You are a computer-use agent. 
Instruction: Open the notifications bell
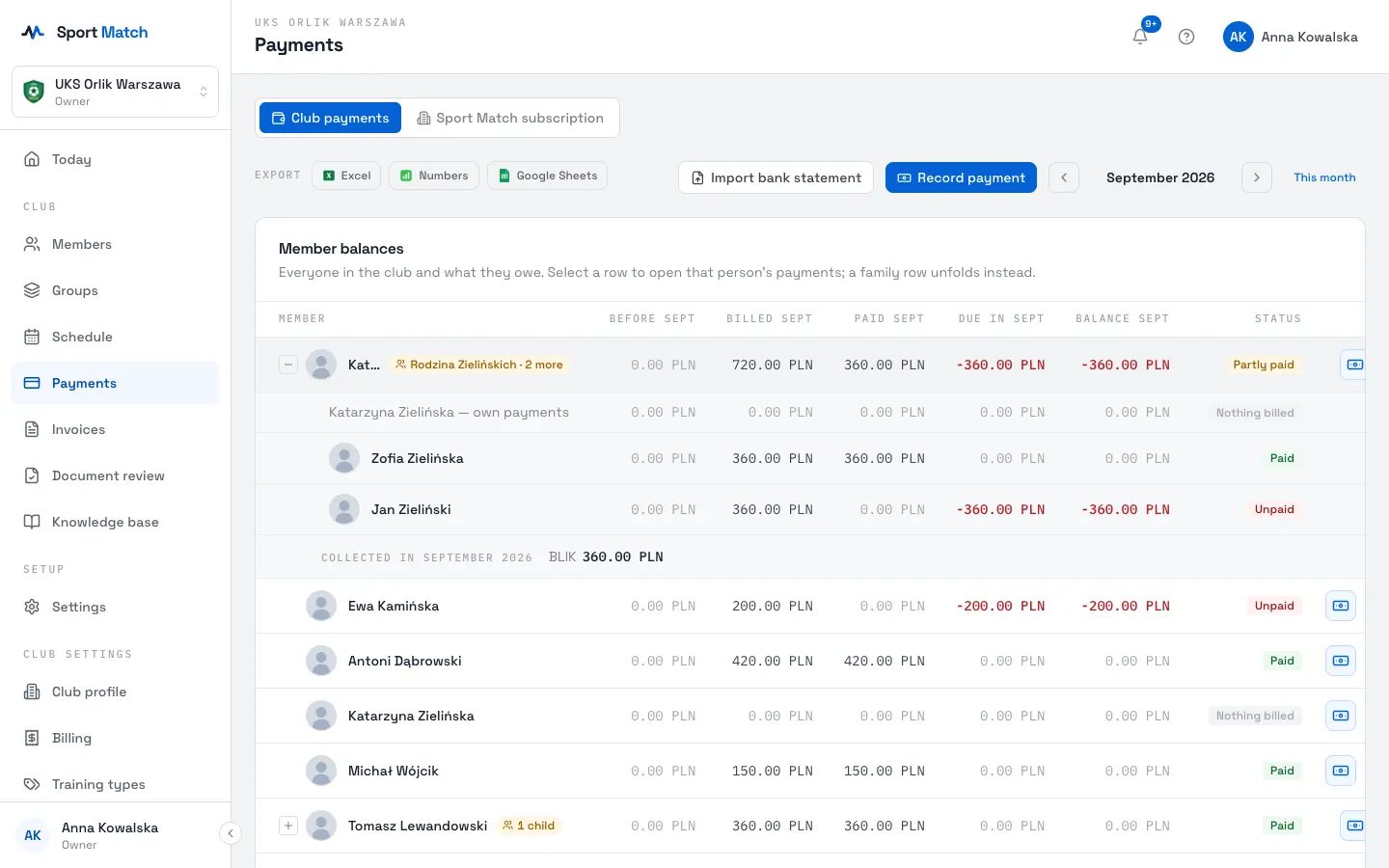[x=1140, y=37]
